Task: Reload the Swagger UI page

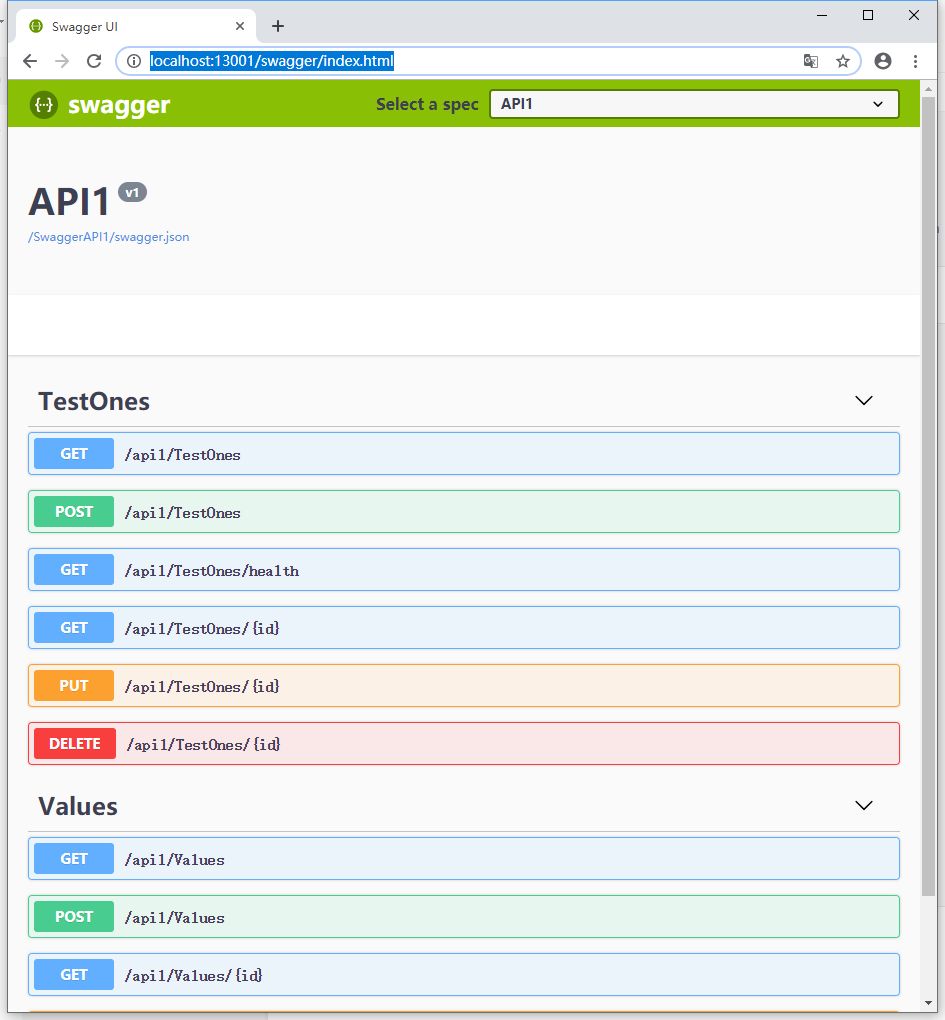Action: (94, 61)
